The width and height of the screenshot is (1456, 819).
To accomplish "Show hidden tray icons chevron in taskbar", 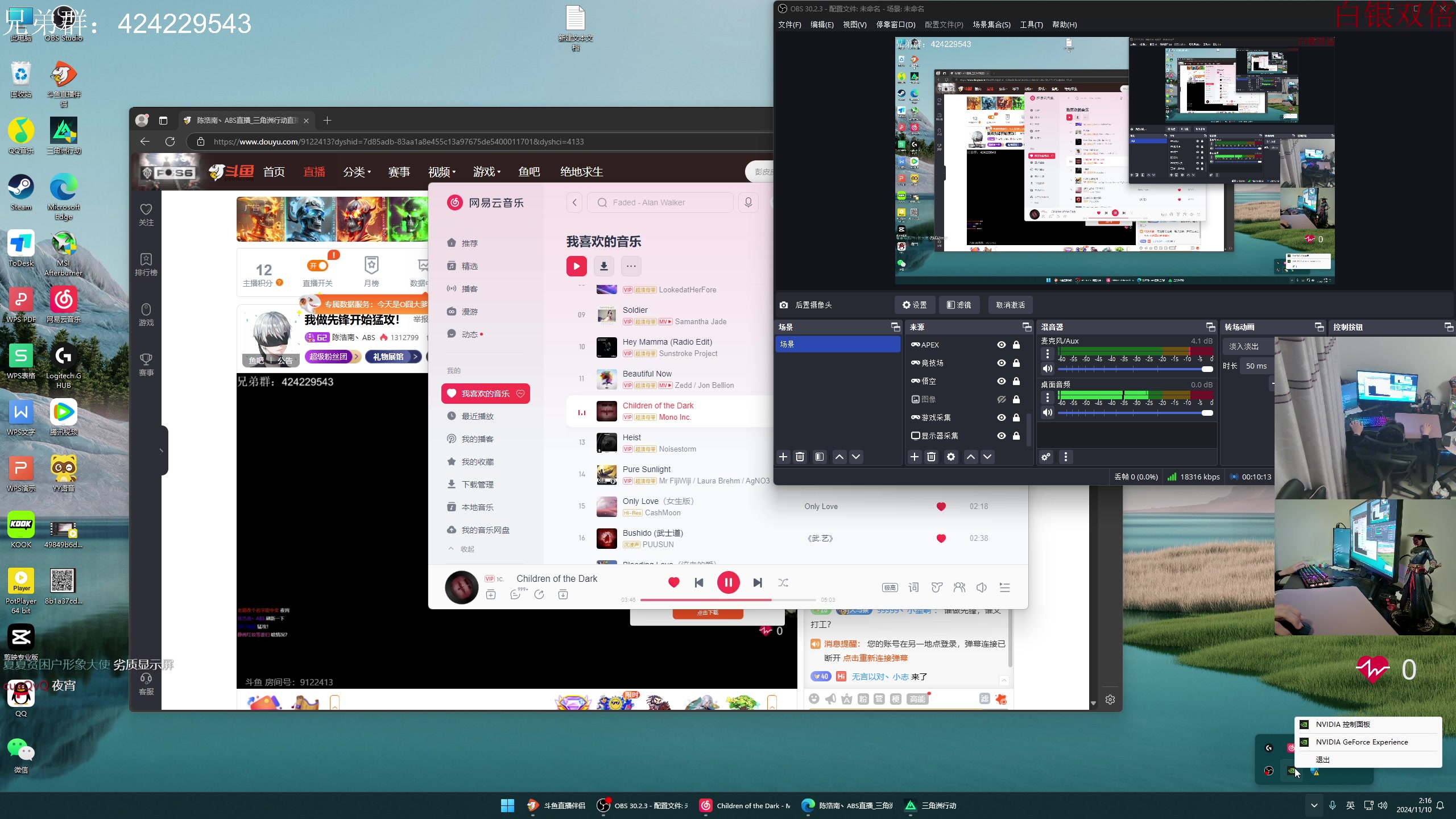I will (x=1314, y=805).
